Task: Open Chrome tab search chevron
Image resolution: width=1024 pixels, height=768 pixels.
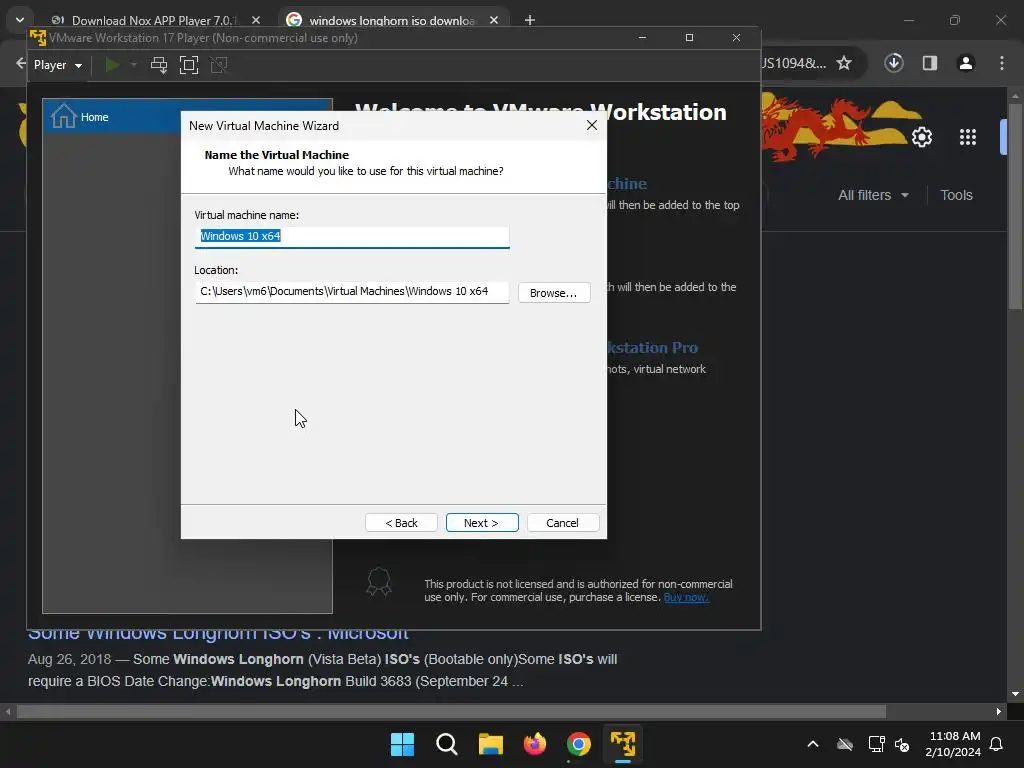Action: tap(20, 20)
